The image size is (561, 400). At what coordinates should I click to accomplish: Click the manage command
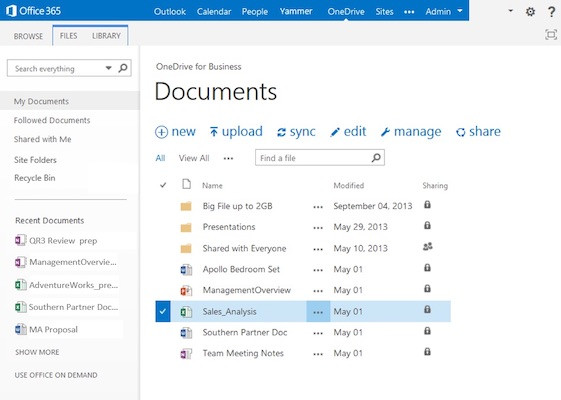pos(411,132)
